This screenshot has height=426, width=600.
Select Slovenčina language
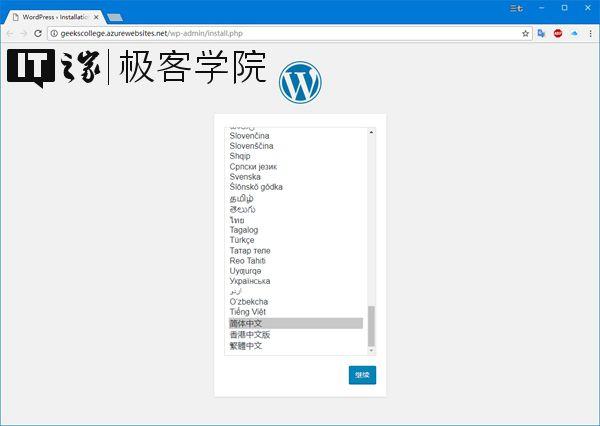249,136
